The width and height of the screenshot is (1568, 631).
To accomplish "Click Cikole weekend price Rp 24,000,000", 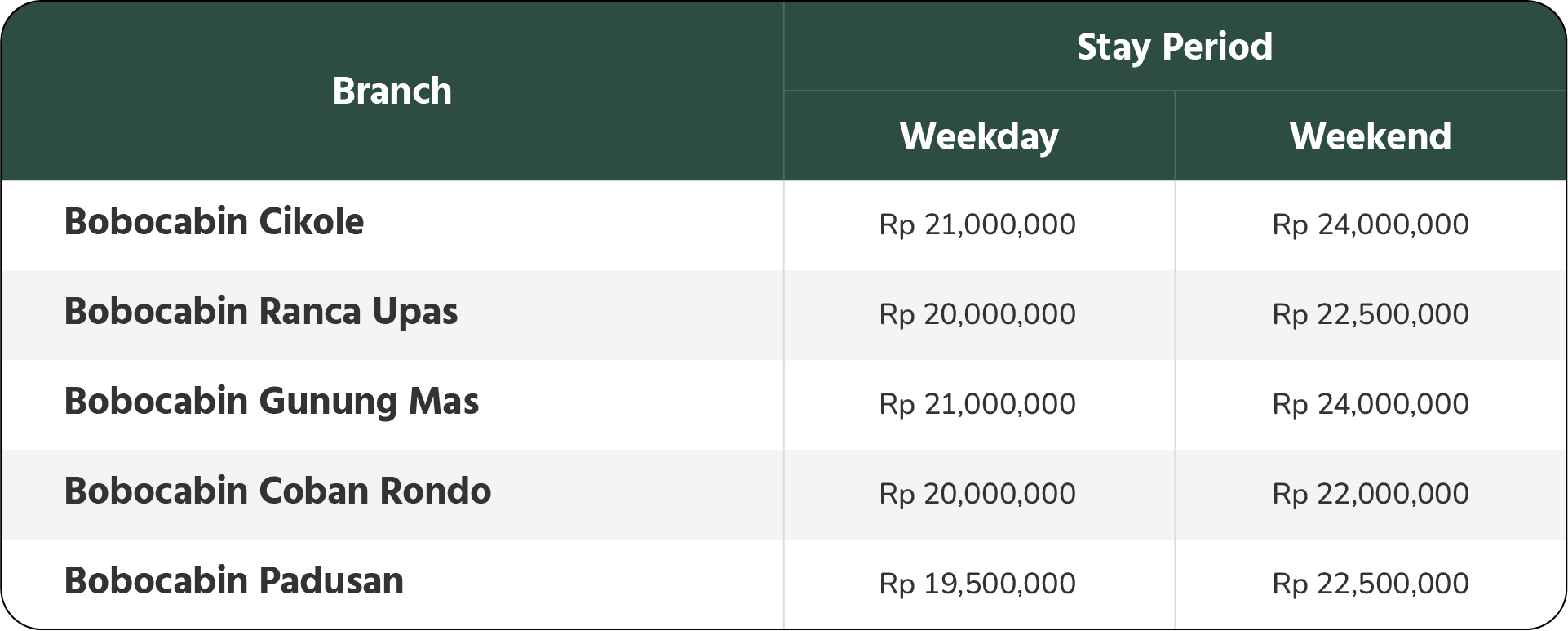I will 1371,224.
